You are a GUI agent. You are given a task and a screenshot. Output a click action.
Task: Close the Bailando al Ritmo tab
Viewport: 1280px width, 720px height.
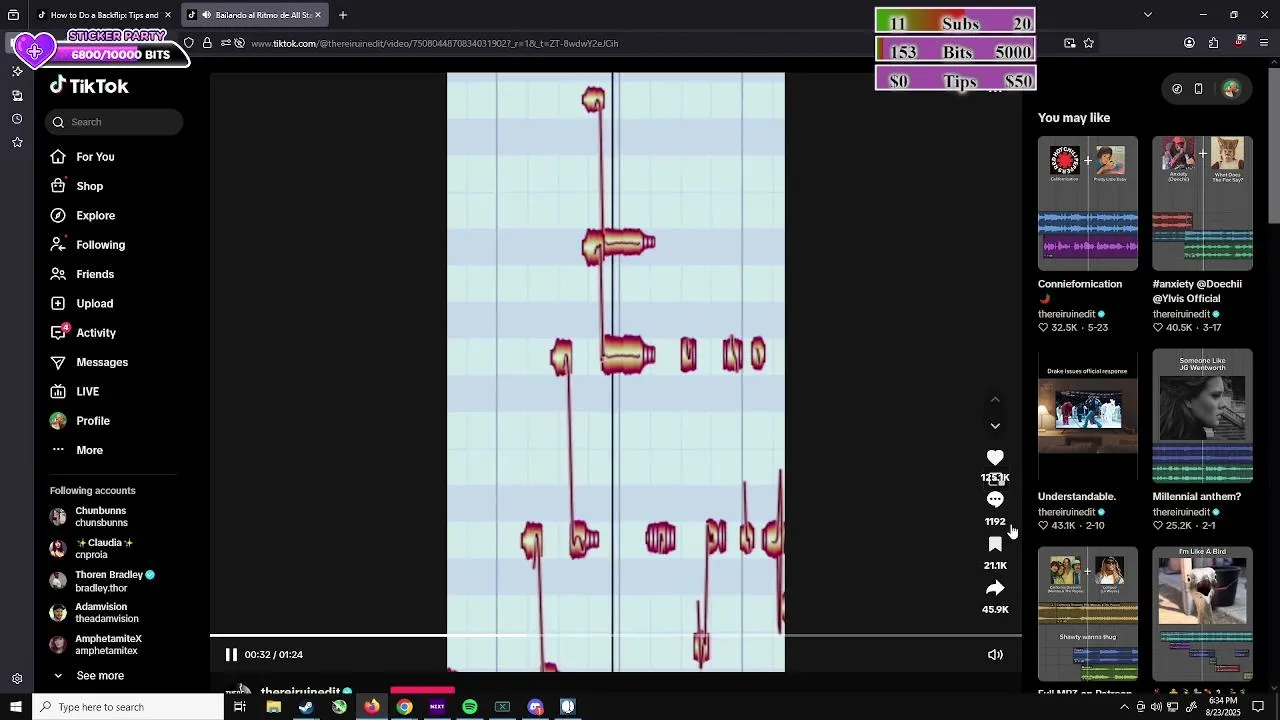coord(318,15)
